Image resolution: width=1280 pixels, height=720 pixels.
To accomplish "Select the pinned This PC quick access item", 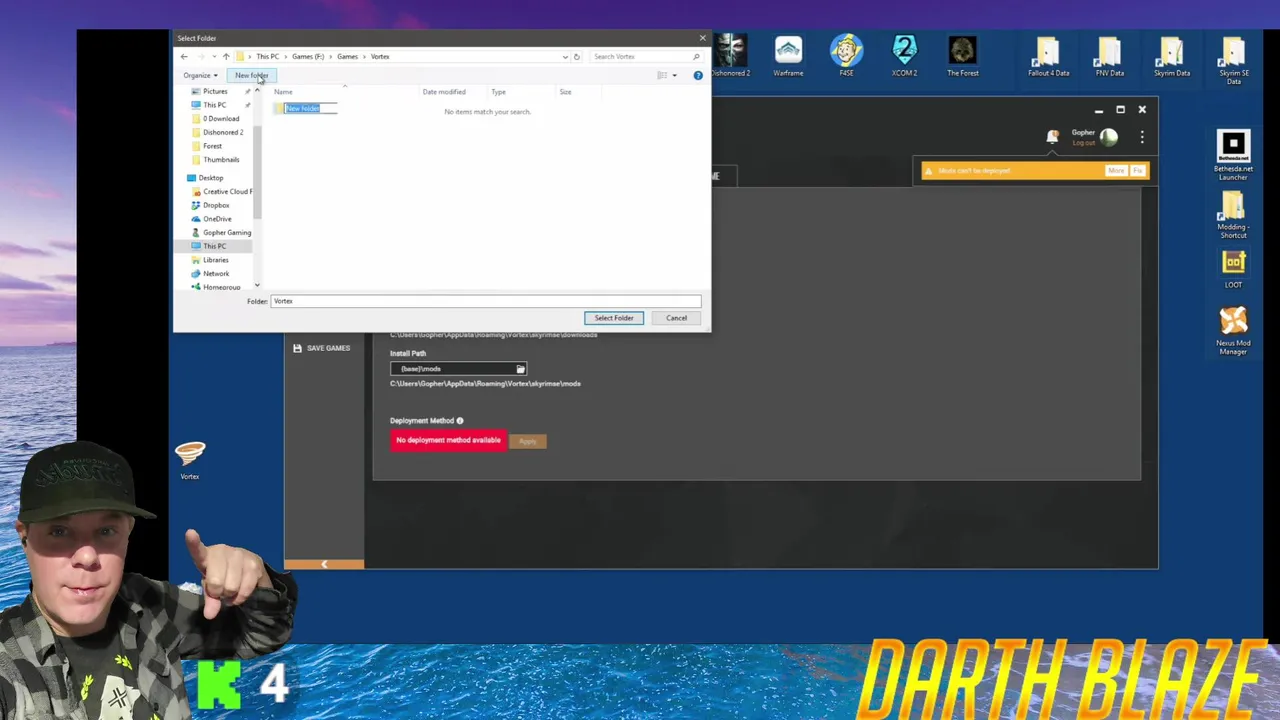I will 215,105.
